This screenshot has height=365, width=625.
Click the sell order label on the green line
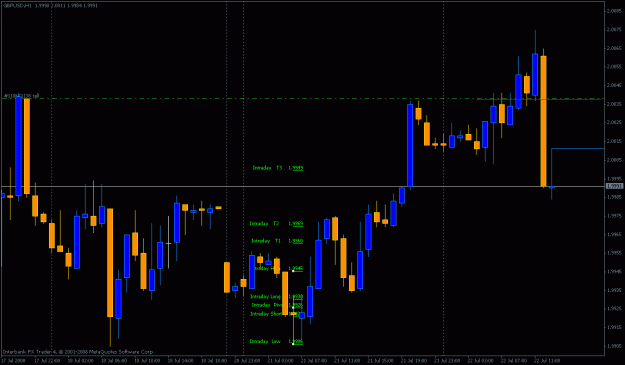tap(21, 96)
